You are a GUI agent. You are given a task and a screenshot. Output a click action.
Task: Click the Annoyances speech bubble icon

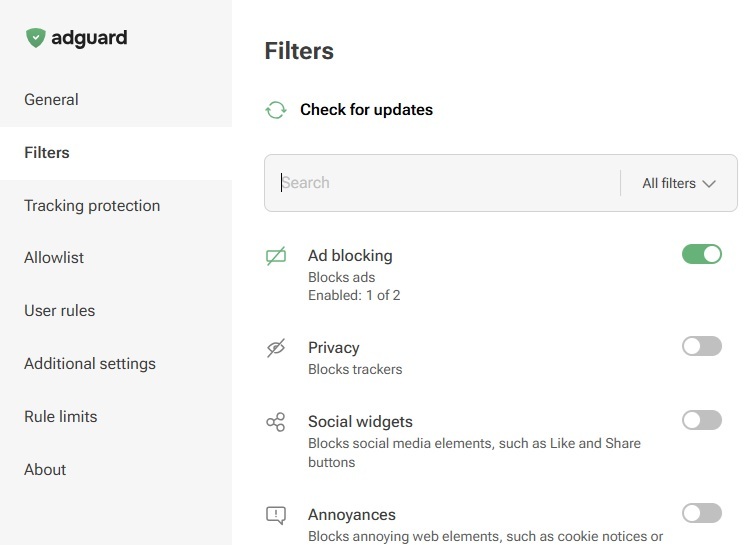[x=276, y=515]
